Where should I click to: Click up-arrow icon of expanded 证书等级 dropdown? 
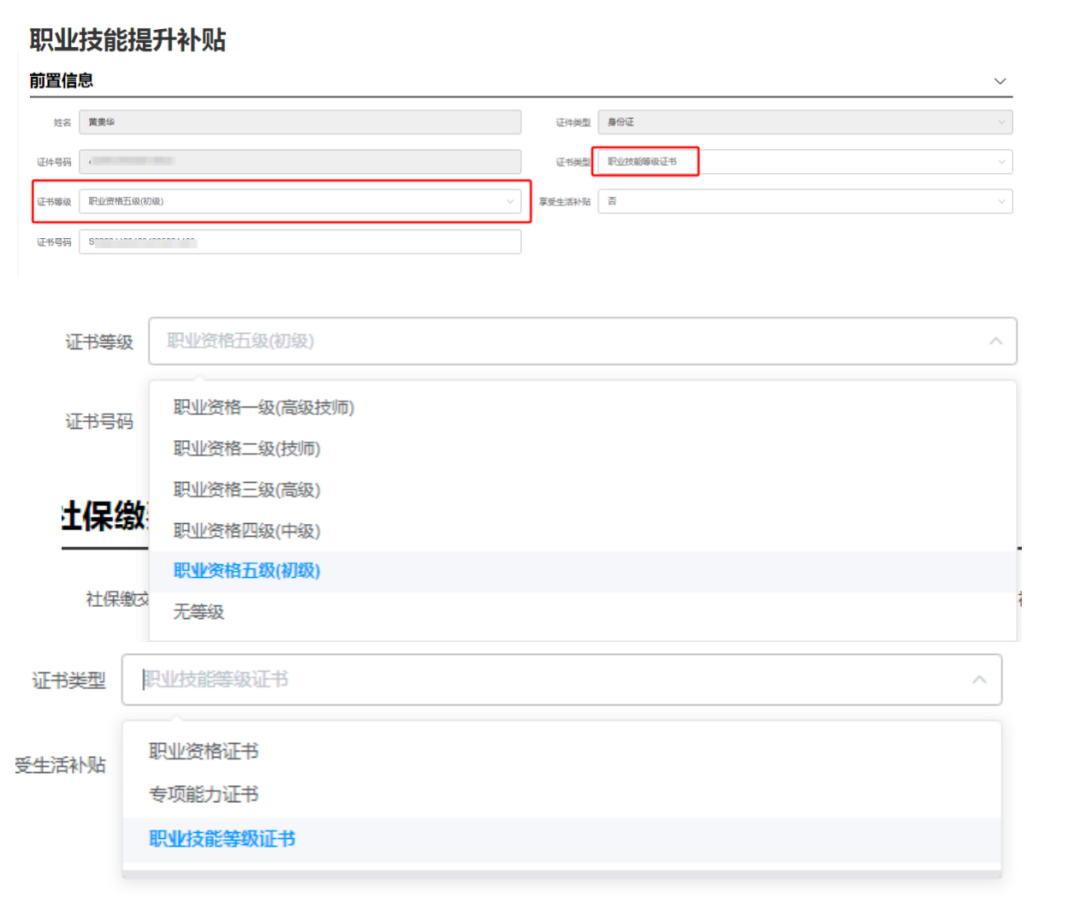995,341
